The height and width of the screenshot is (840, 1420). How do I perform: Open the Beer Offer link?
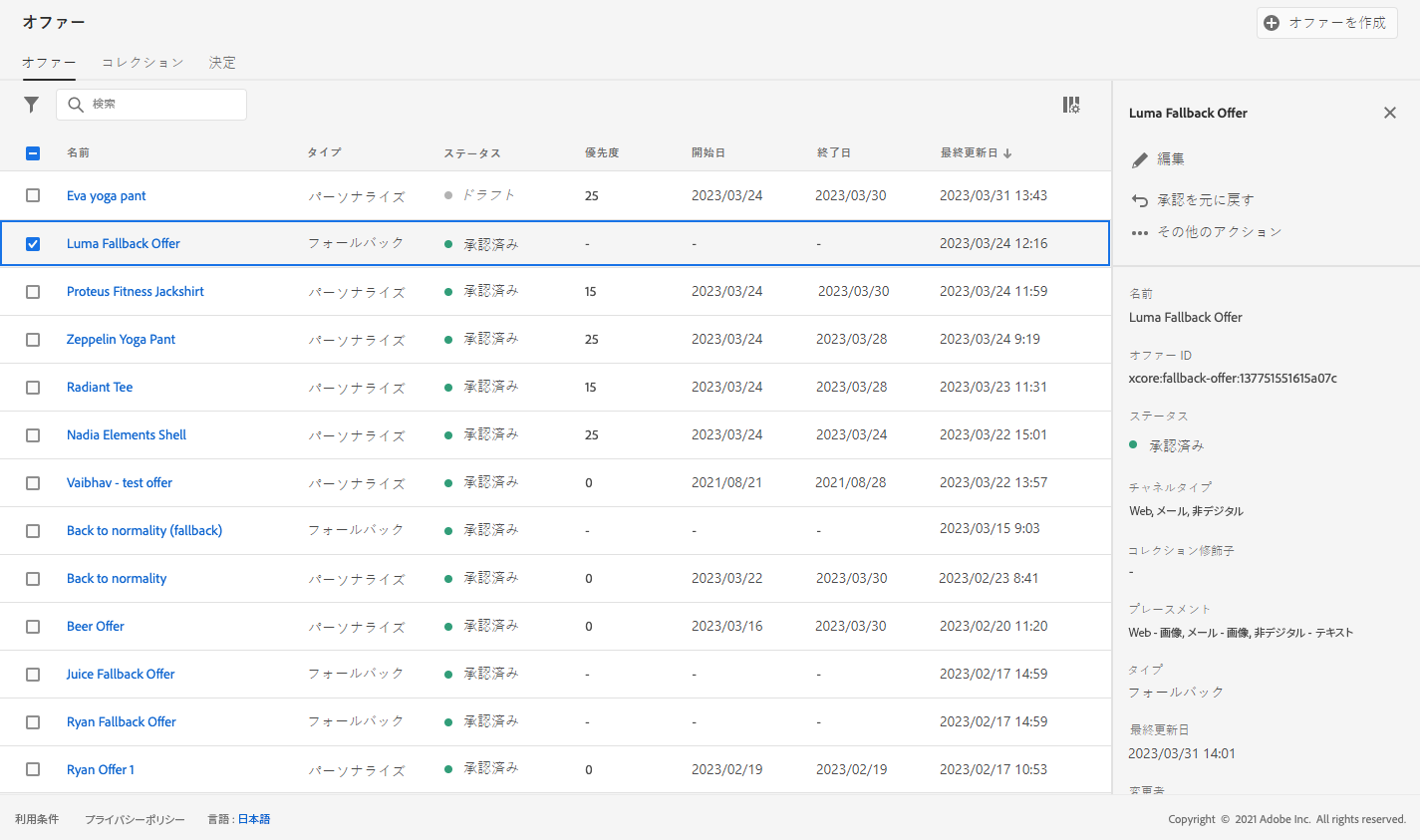pyautogui.click(x=96, y=627)
